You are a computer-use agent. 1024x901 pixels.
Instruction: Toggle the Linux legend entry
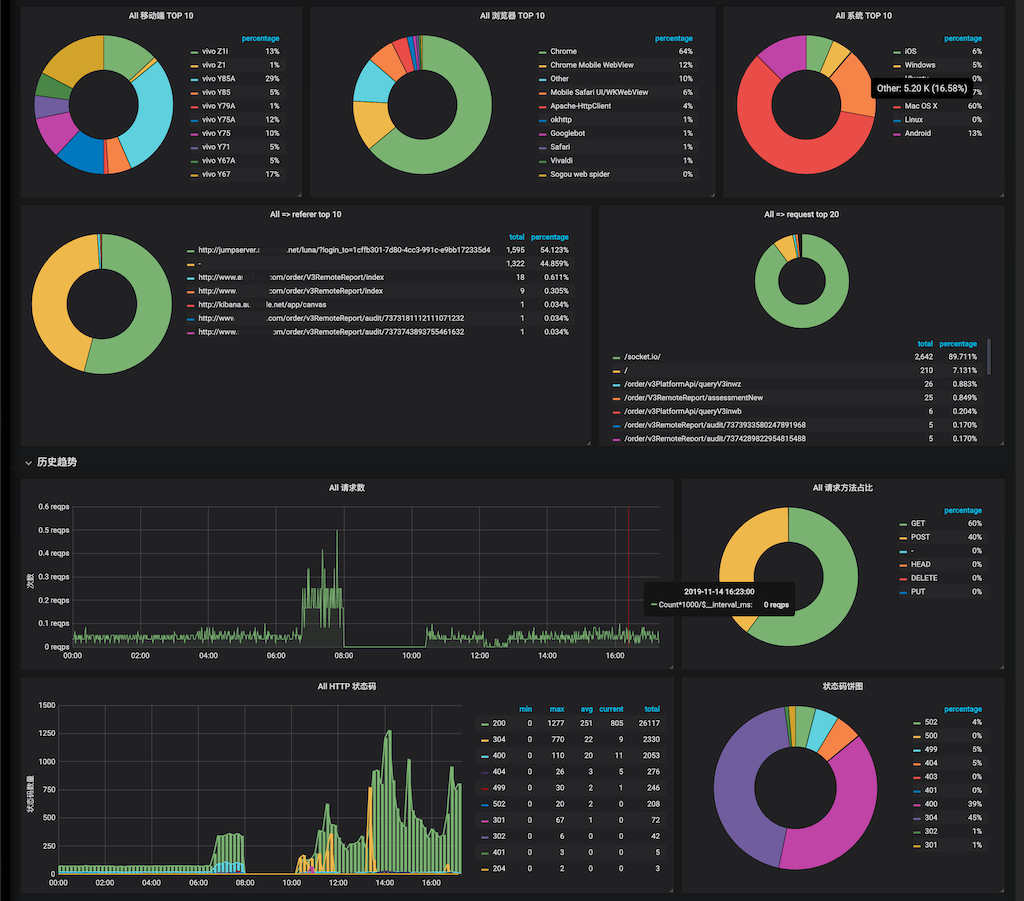click(914, 119)
